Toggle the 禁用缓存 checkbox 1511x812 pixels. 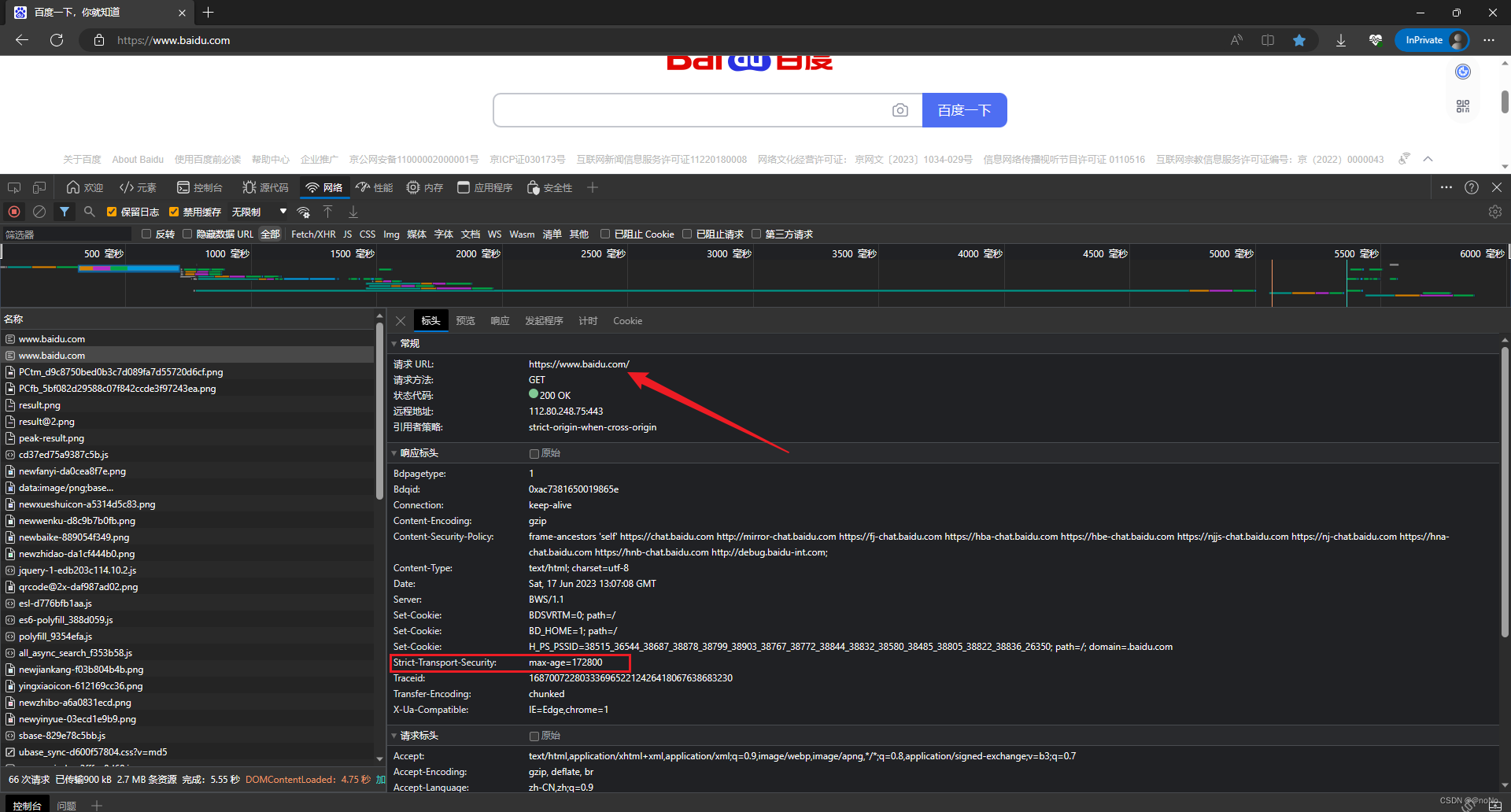174,212
